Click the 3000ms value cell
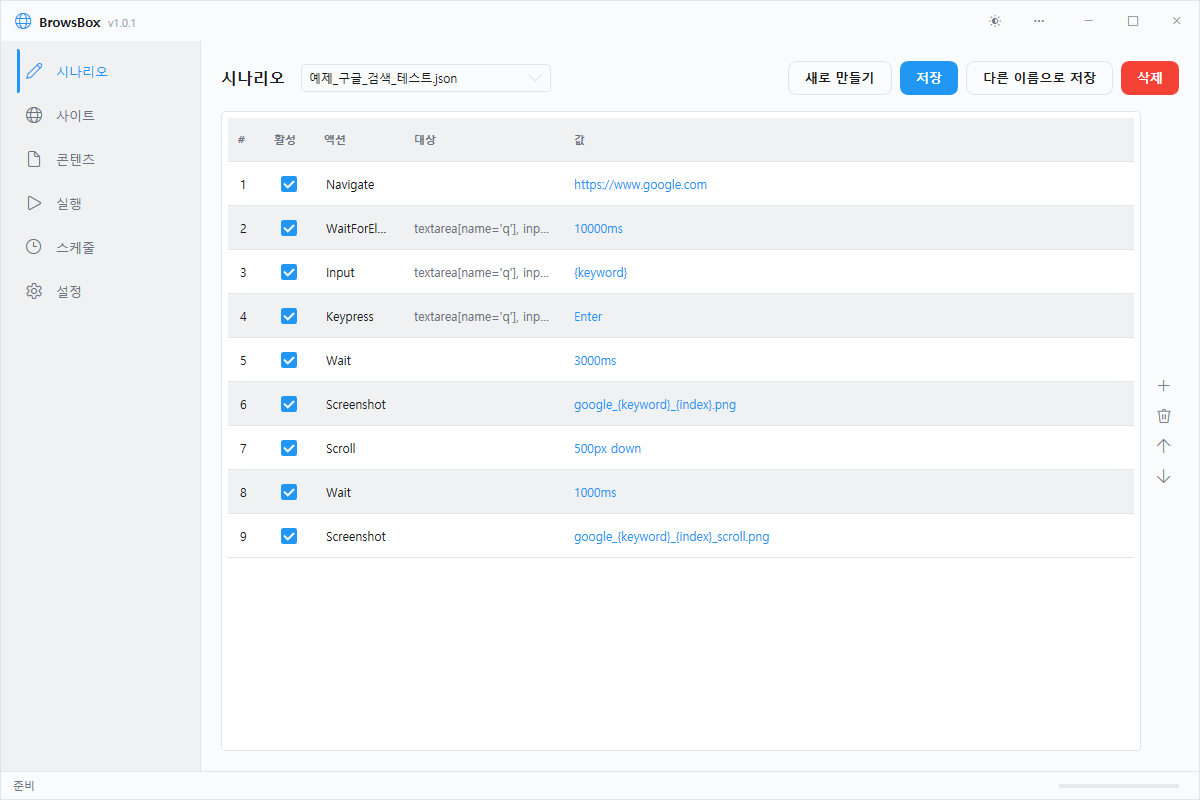The height and width of the screenshot is (800, 1200). tap(595, 360)
